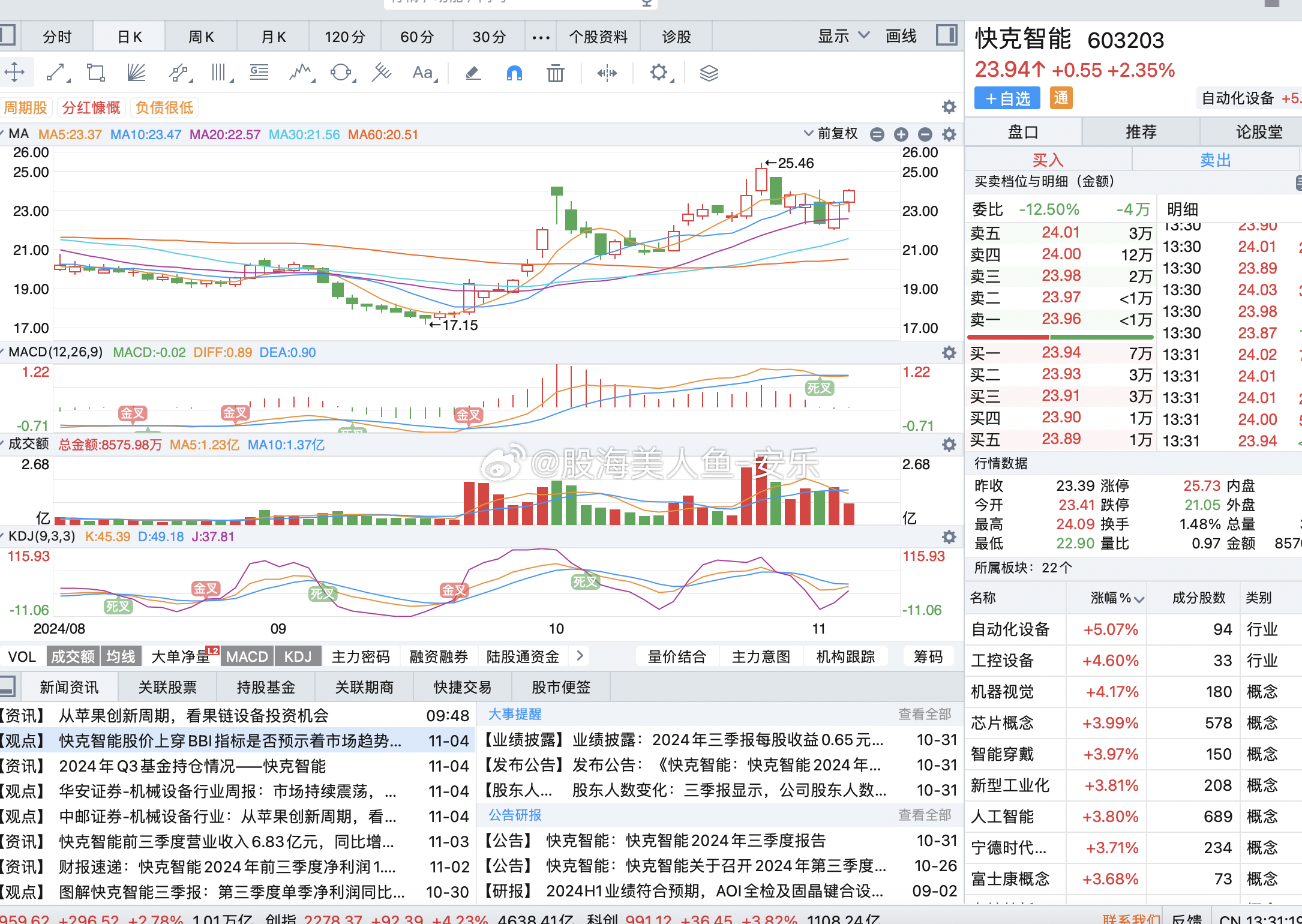Toggle the KDJ indicator button

298,656
